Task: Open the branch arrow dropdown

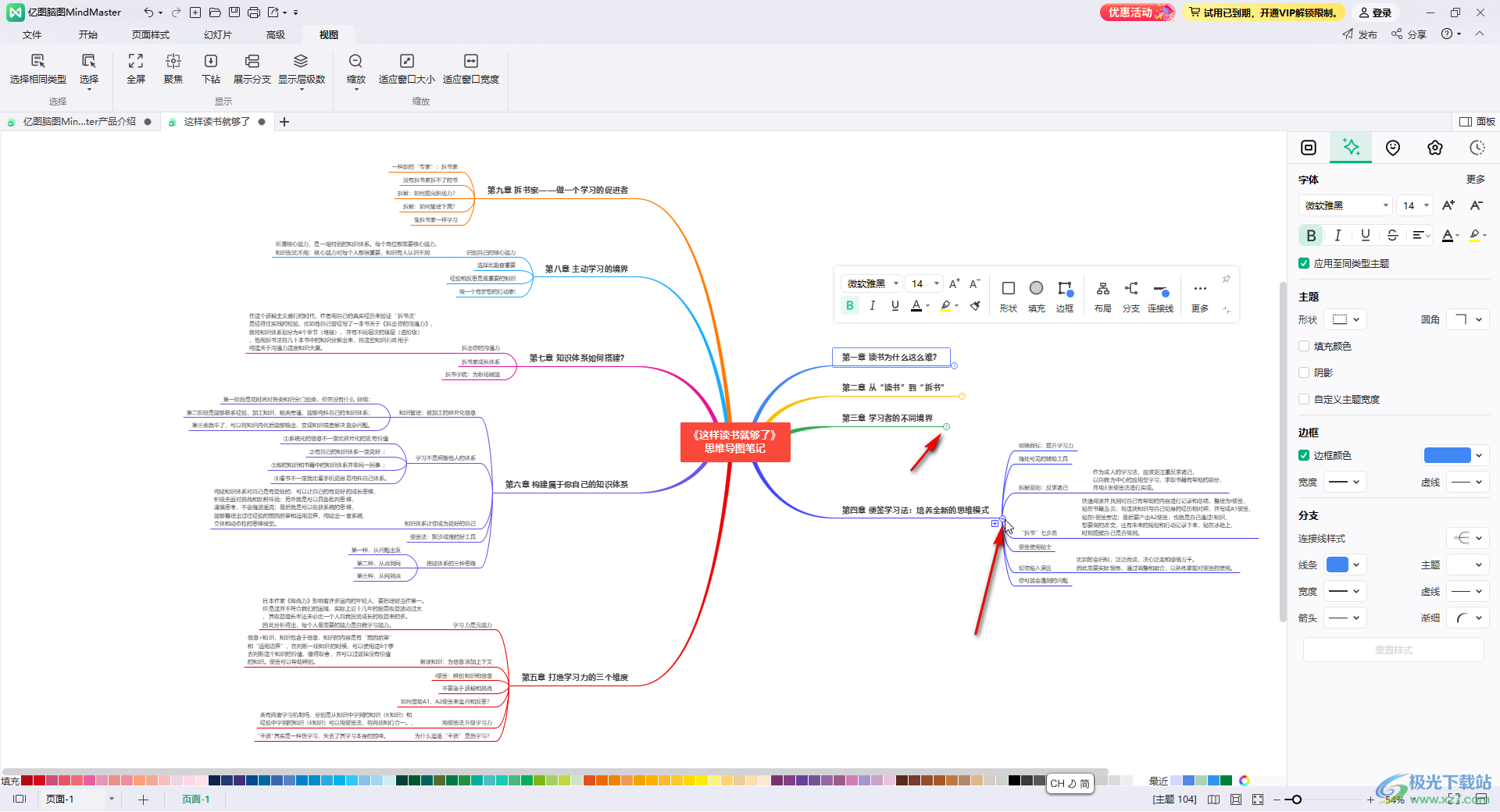Action: pos(1346,618)
